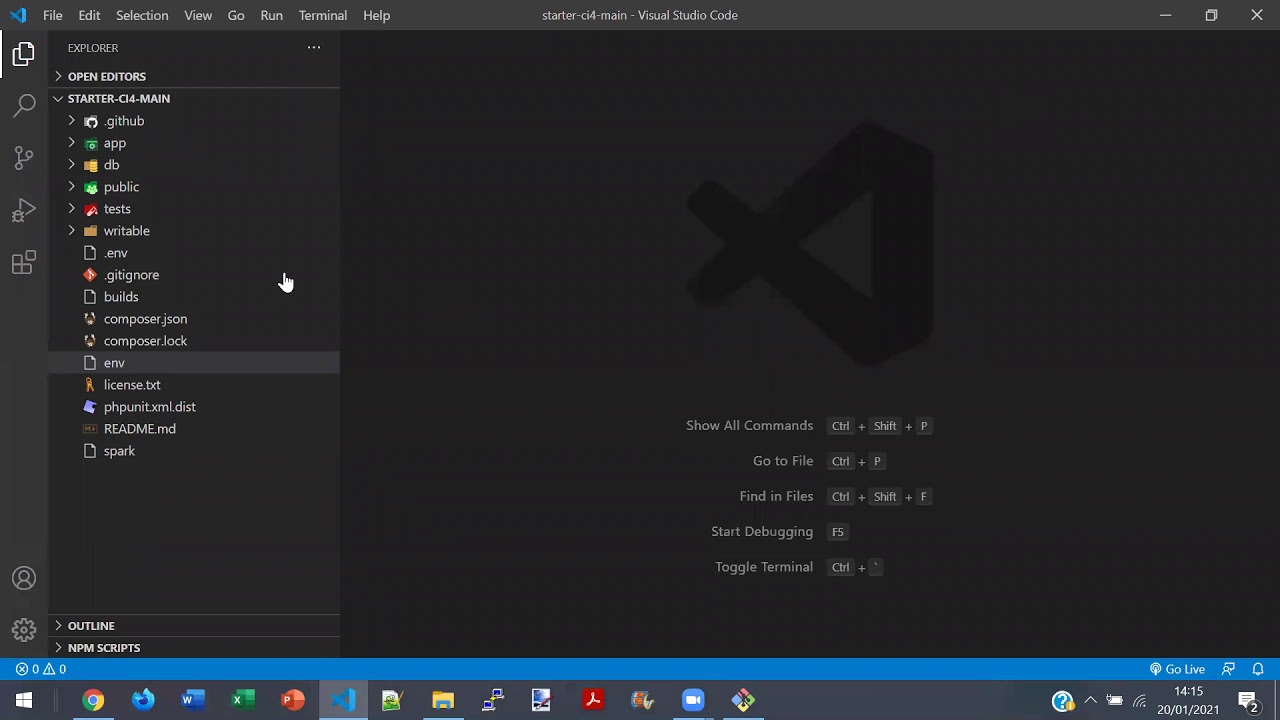Expand the public folder
This screenshot has width=1280, height=720.
click(194, 187)
